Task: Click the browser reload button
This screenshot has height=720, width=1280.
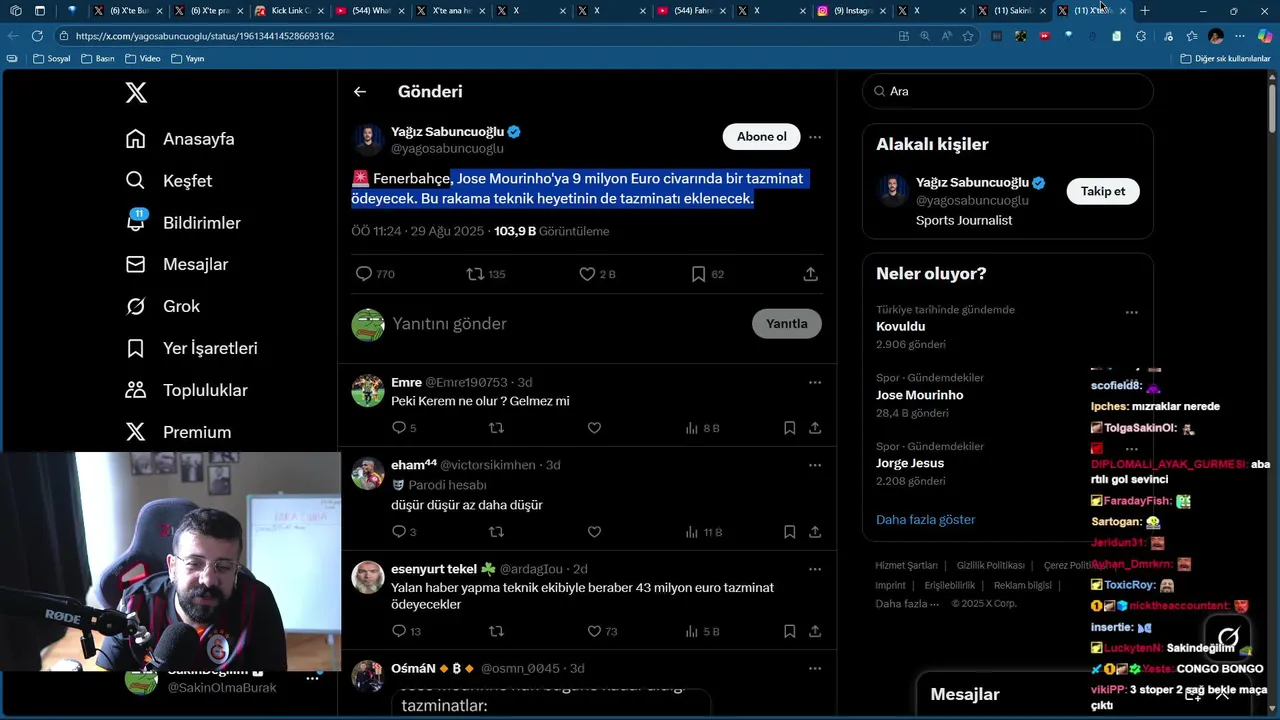Action: [x=37, y=36]
